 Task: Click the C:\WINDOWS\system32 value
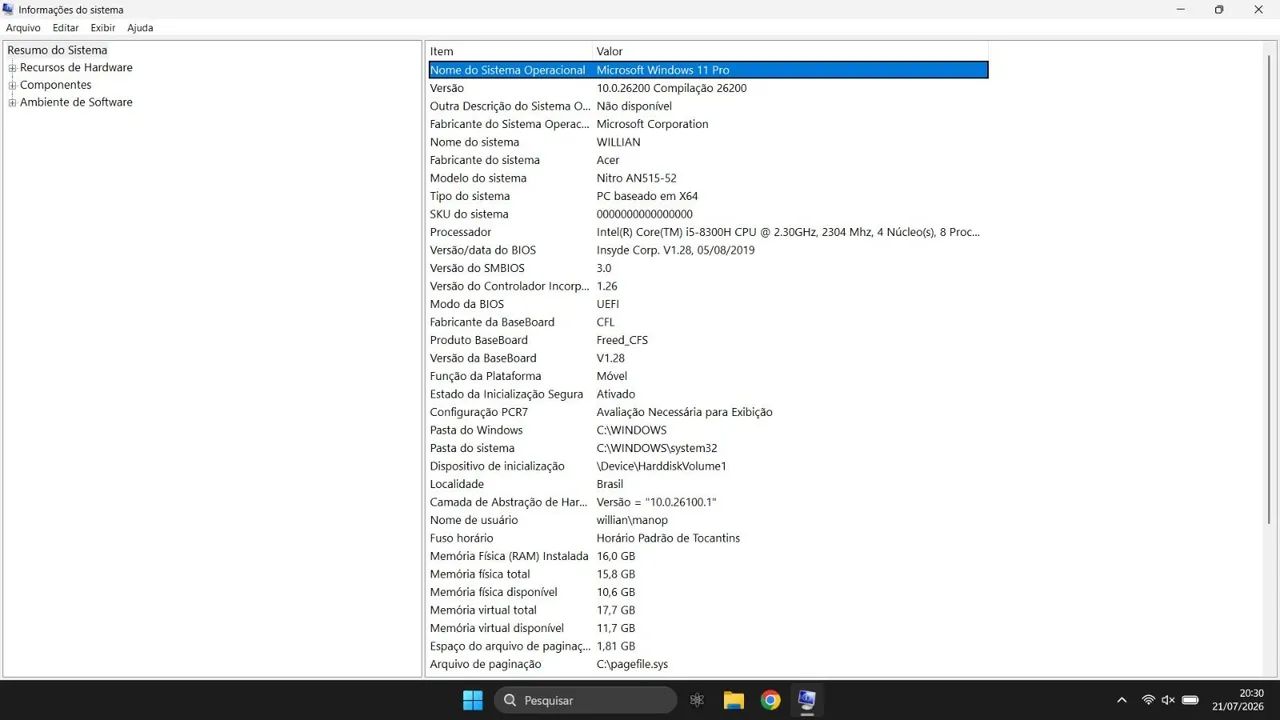tap(657, 448)
